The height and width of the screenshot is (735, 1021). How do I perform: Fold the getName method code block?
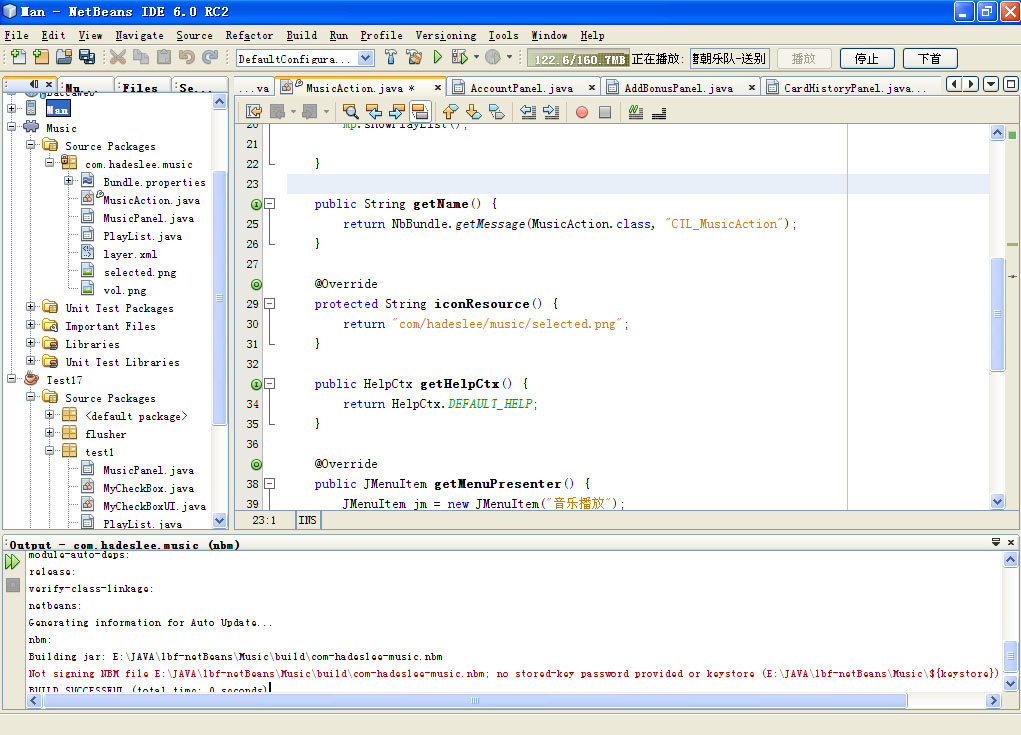(270, 204)
